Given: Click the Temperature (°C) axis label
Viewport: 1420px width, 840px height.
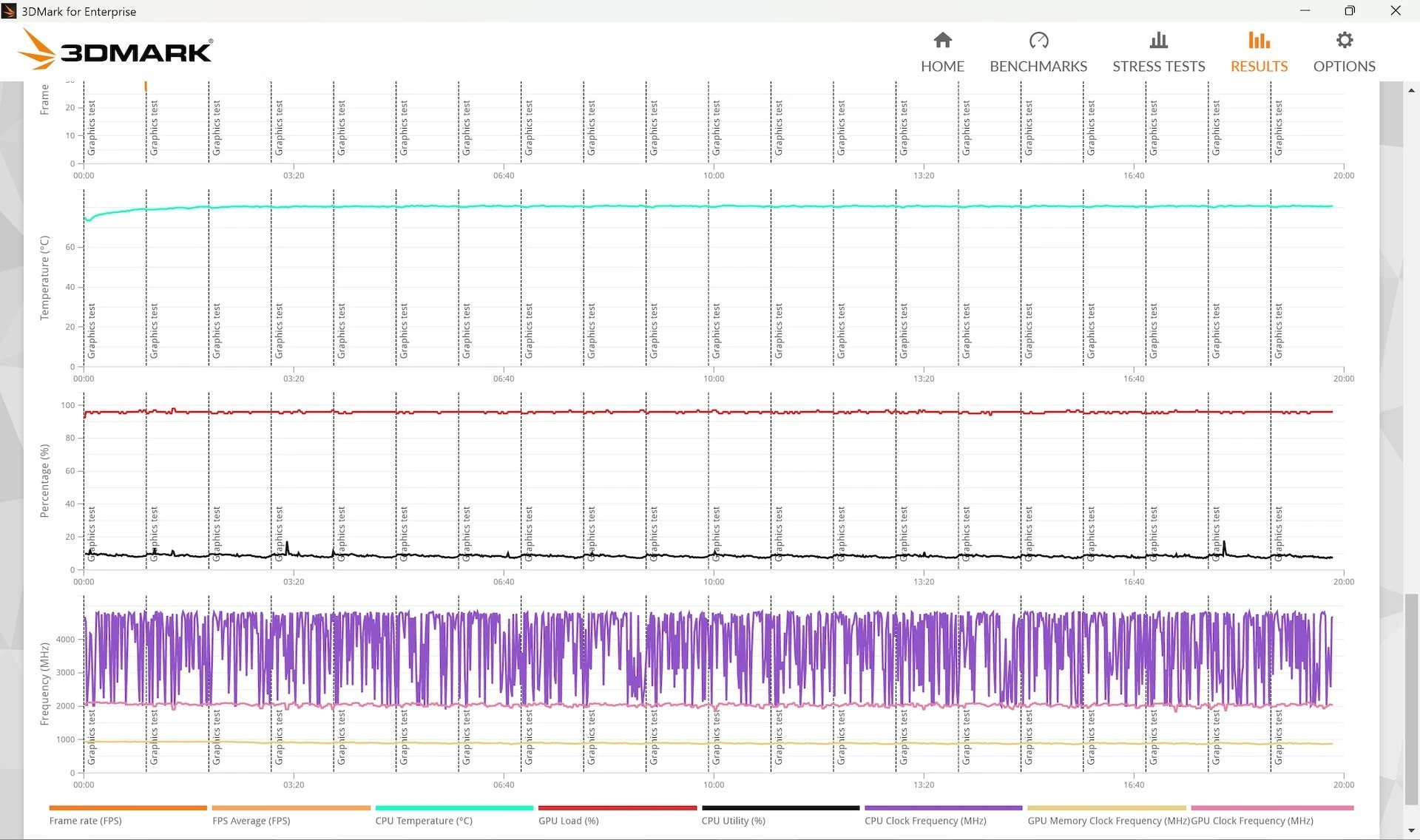Looking at the screenshot, I should click(44, 278).
